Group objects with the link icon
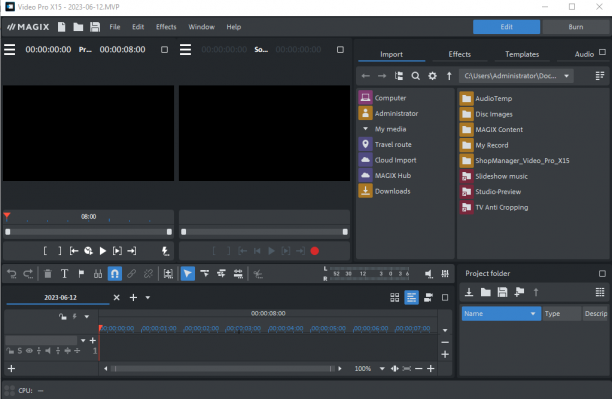The height and width of the screenshot is (399, 612). point(132,274)
